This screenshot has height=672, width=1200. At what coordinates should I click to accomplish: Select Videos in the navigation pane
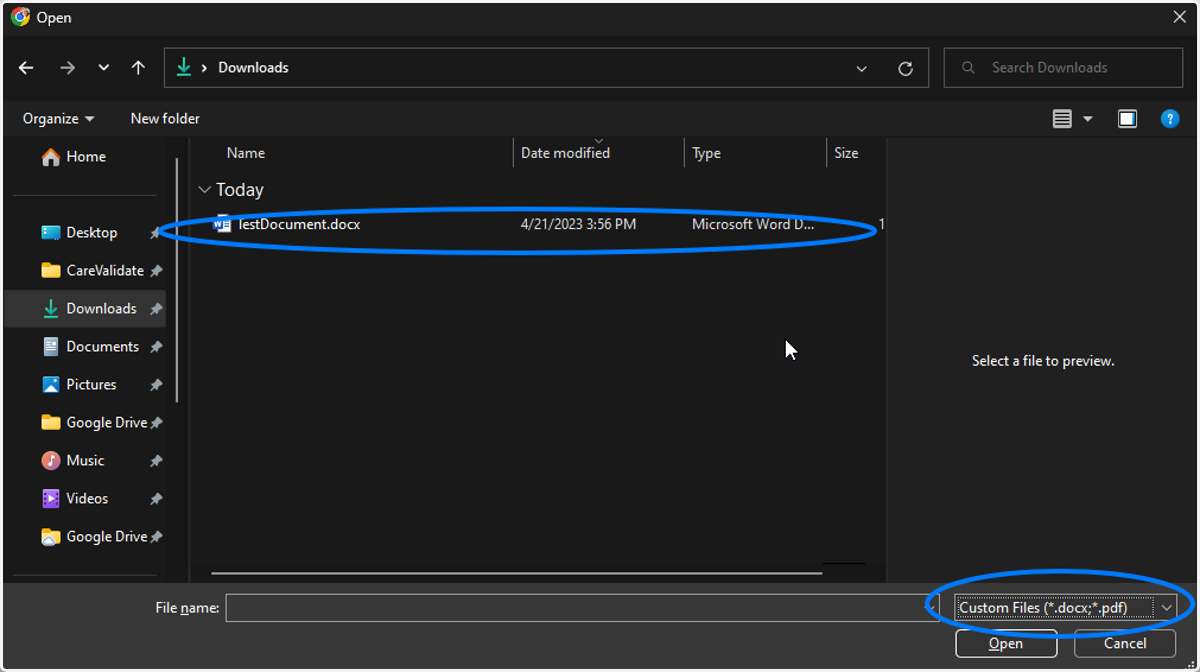85,498
